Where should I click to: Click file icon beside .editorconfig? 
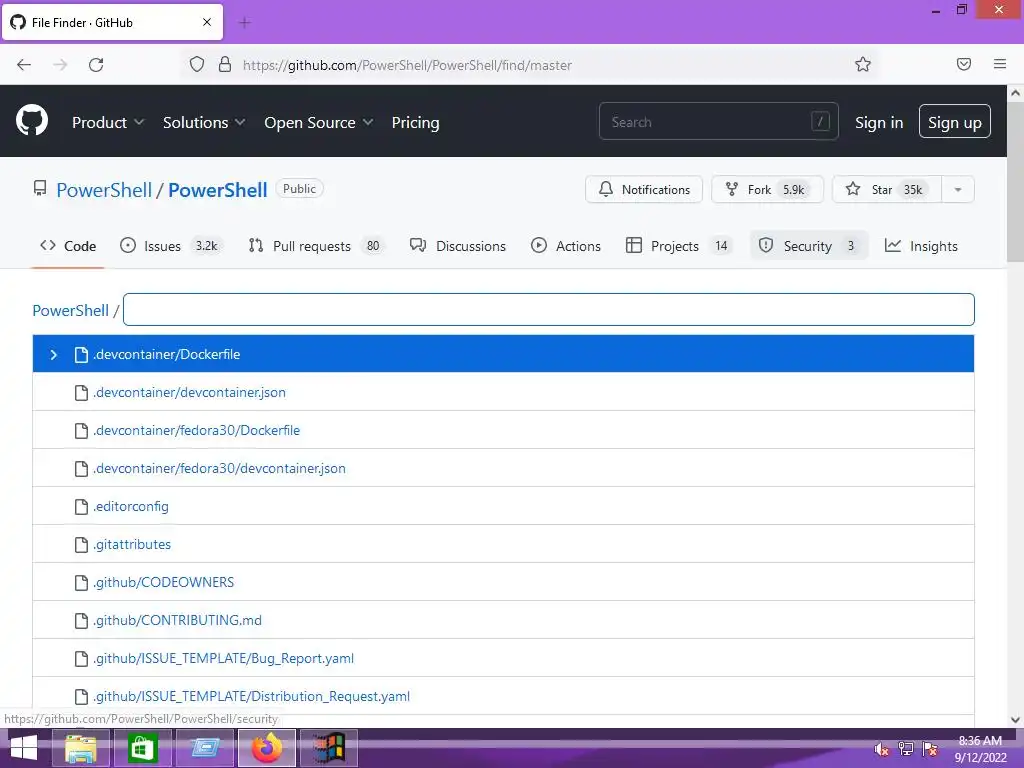pos(81,507)
